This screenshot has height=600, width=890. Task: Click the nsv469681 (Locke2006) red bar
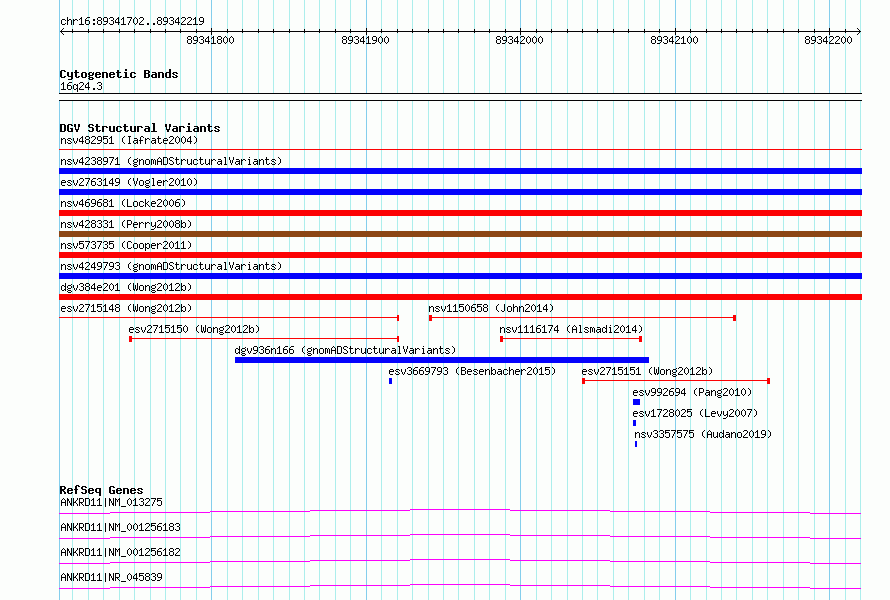(x=460, y=213)
